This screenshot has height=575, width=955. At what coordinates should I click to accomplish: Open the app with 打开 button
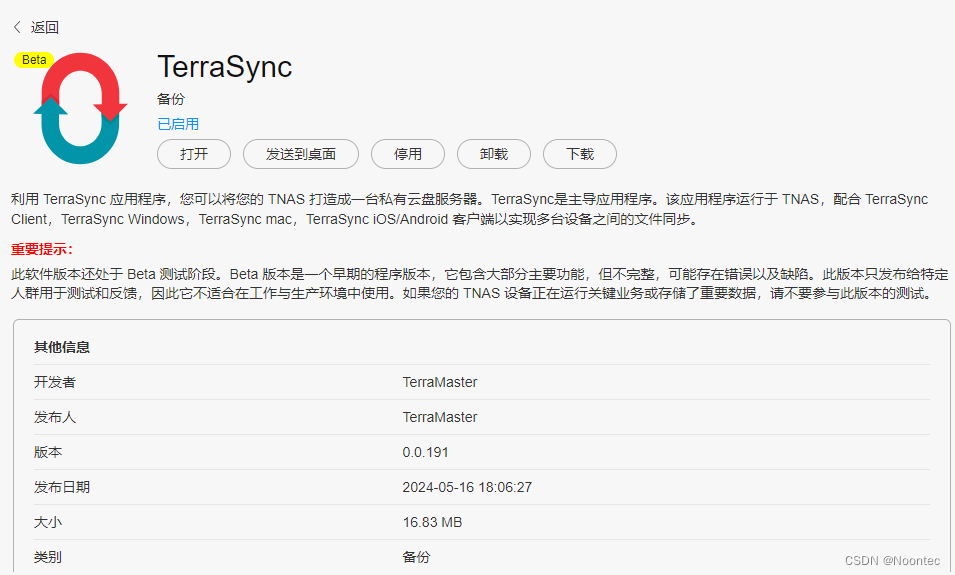pyautogui.click(x=194, y=154)
